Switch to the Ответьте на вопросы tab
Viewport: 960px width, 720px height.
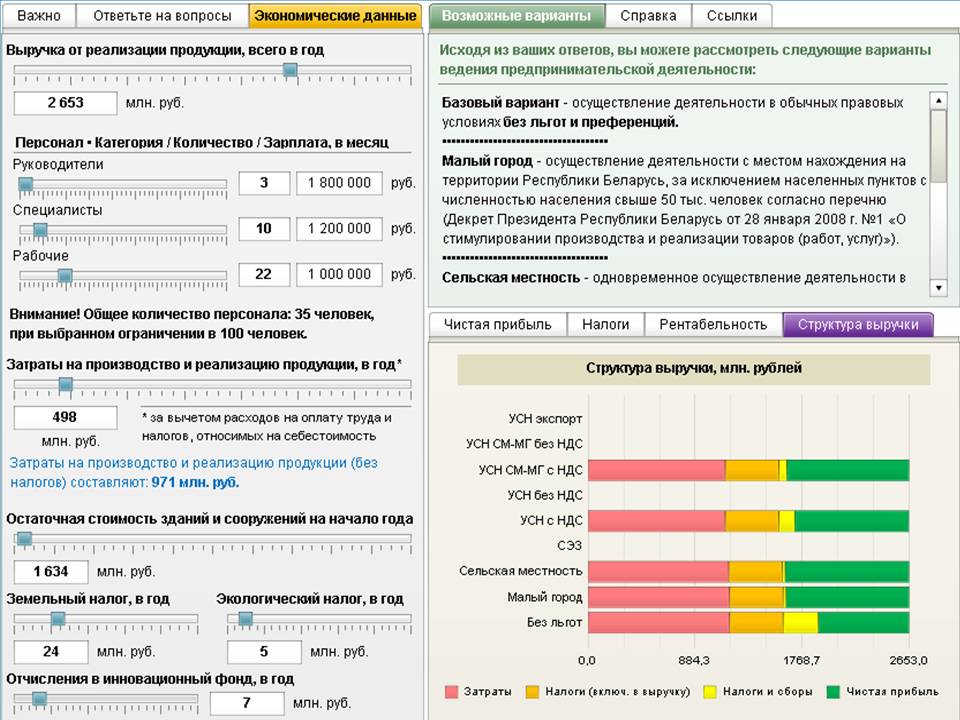pos(162,16)
